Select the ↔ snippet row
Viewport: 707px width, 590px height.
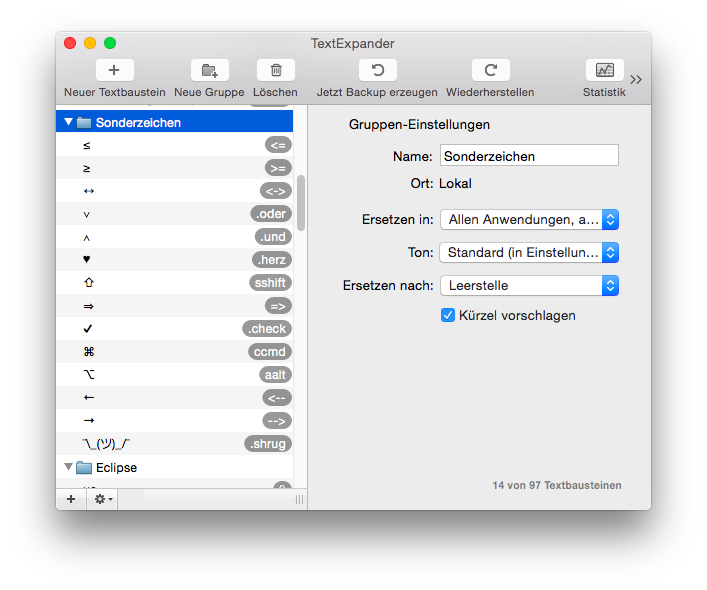click(174, 191)
